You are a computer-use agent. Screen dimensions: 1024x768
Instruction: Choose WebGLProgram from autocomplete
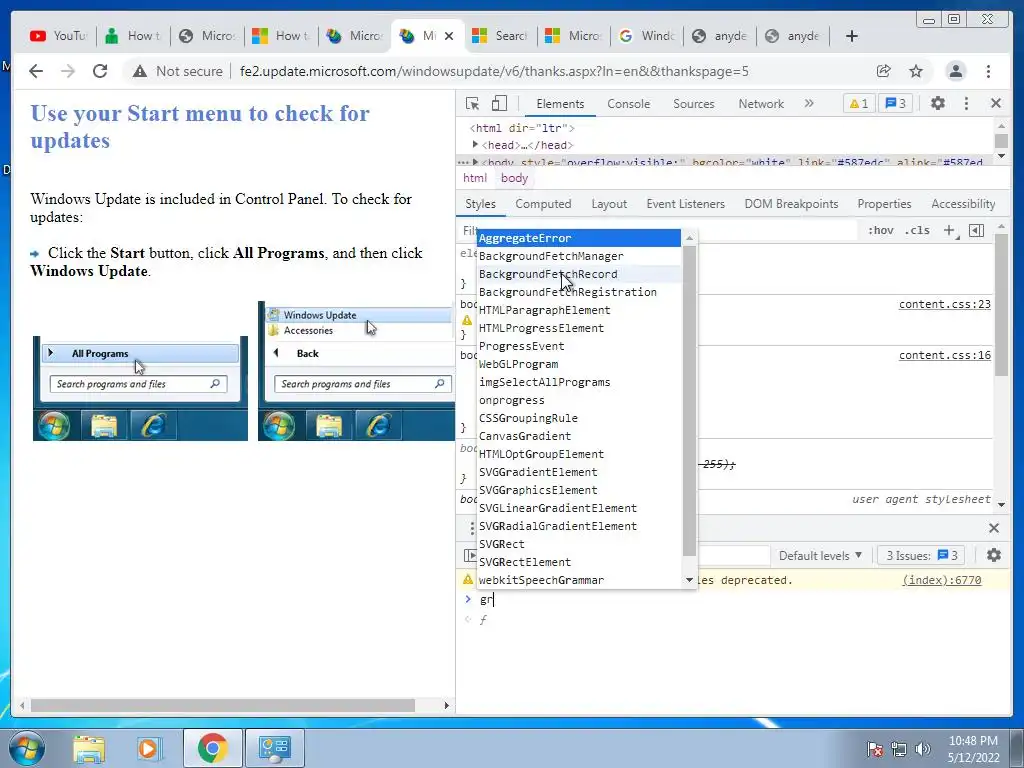click(579, 364)
